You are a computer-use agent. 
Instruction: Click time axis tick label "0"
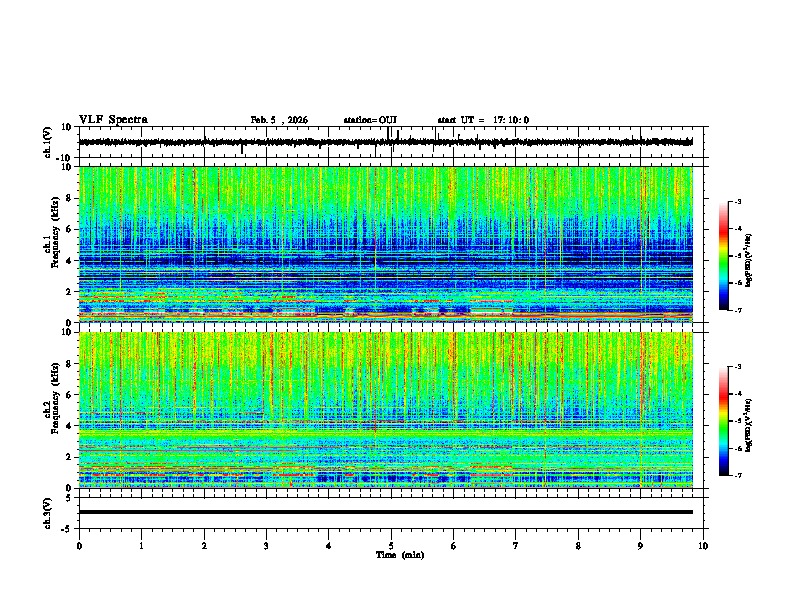(x=79, y=546)
